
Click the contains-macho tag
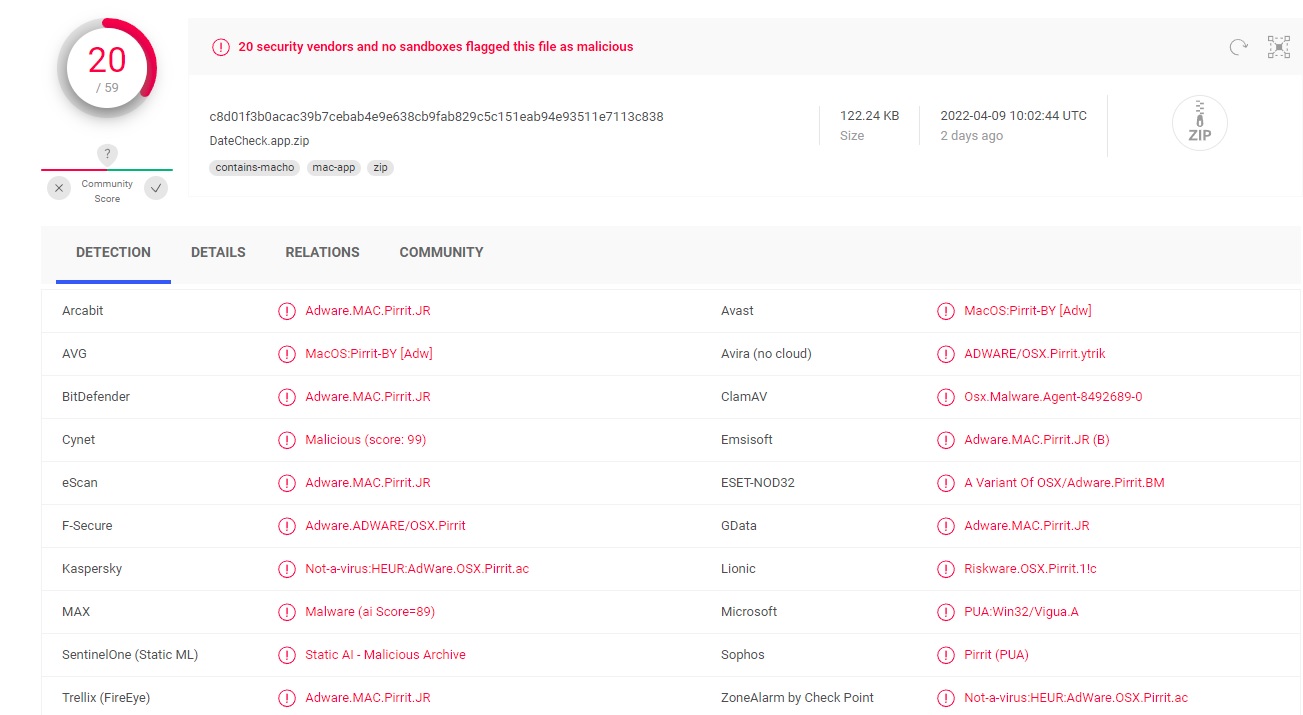coord(255,168)
